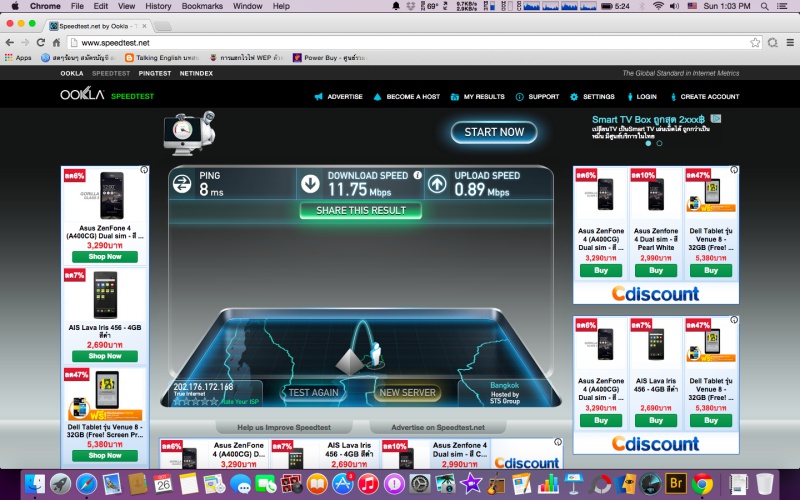This screenshot has width=800, height=500.
Task: Select the first ad carousel dot
Action: (x=648, y=143)
